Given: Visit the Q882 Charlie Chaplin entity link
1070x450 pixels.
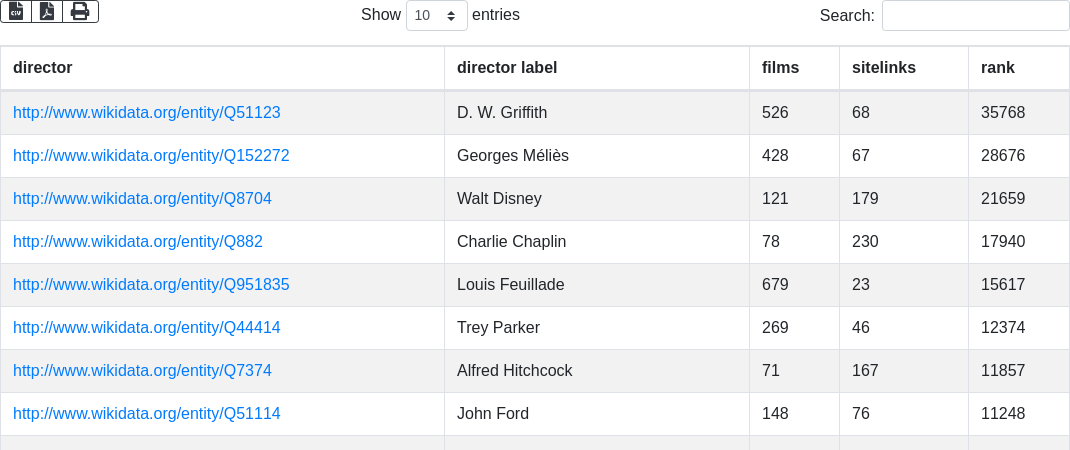Looking at the screenshot, I should coord(138,242).
